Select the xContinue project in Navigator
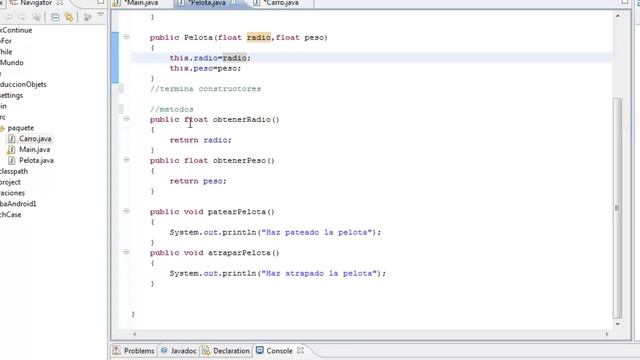The height and width of the screenshot is (360, 640). (16, 30)
